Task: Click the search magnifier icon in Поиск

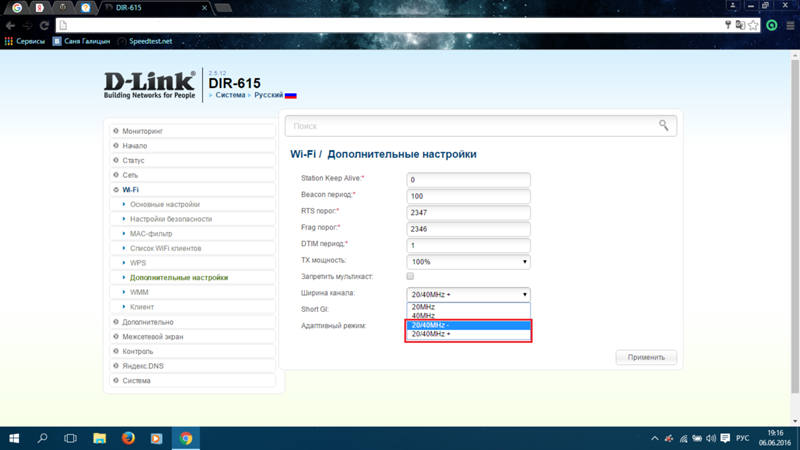Action: pyautogui.click(x=663, y=126)
